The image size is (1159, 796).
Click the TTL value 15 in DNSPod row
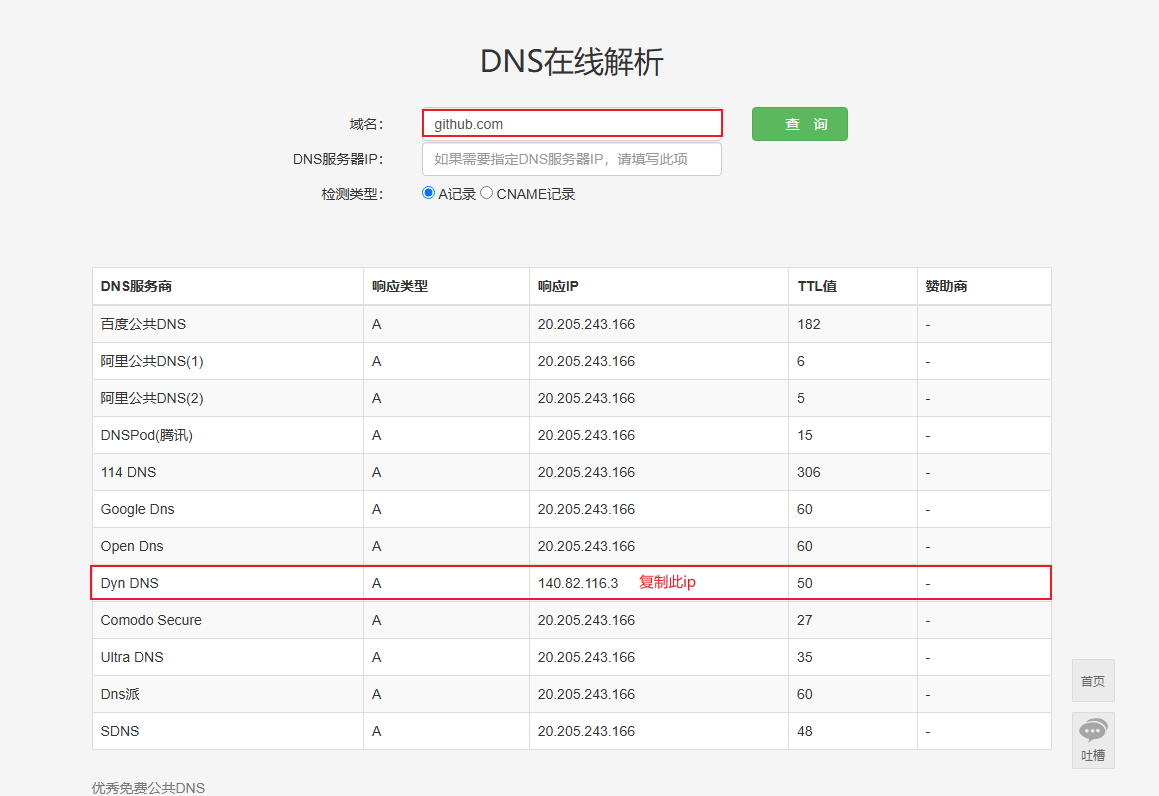click(x=805, y=435)
